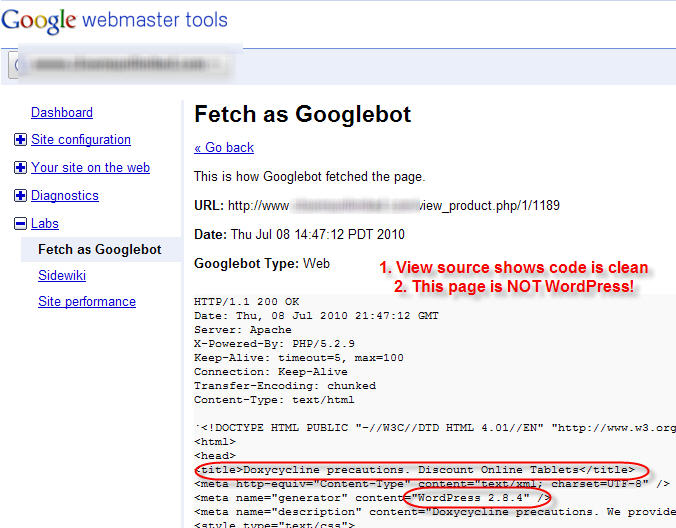Image resolution: width=676 pixels, height=528 pixels.
Task: Expand the Diagnostics section
Action: point(20,196)
